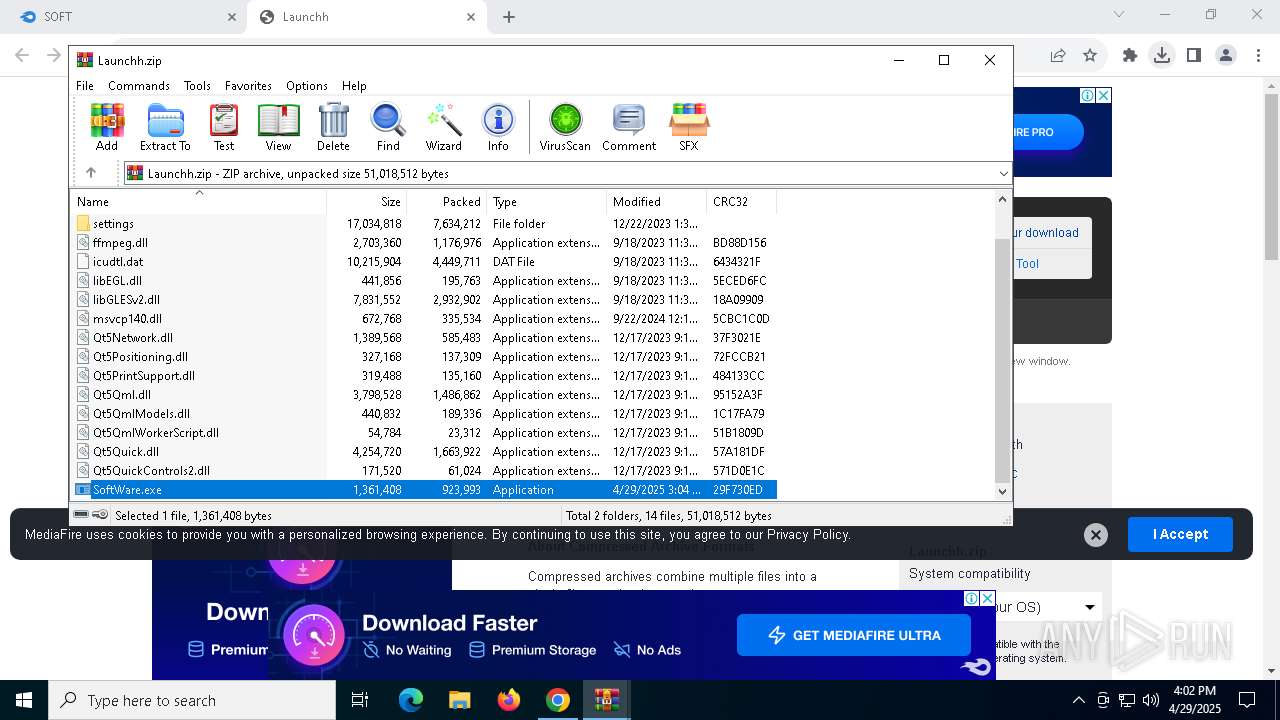Screen dimensions: 1280x720
Task: Open Firefox from the taskbar
Action: [x=509, y=700]
